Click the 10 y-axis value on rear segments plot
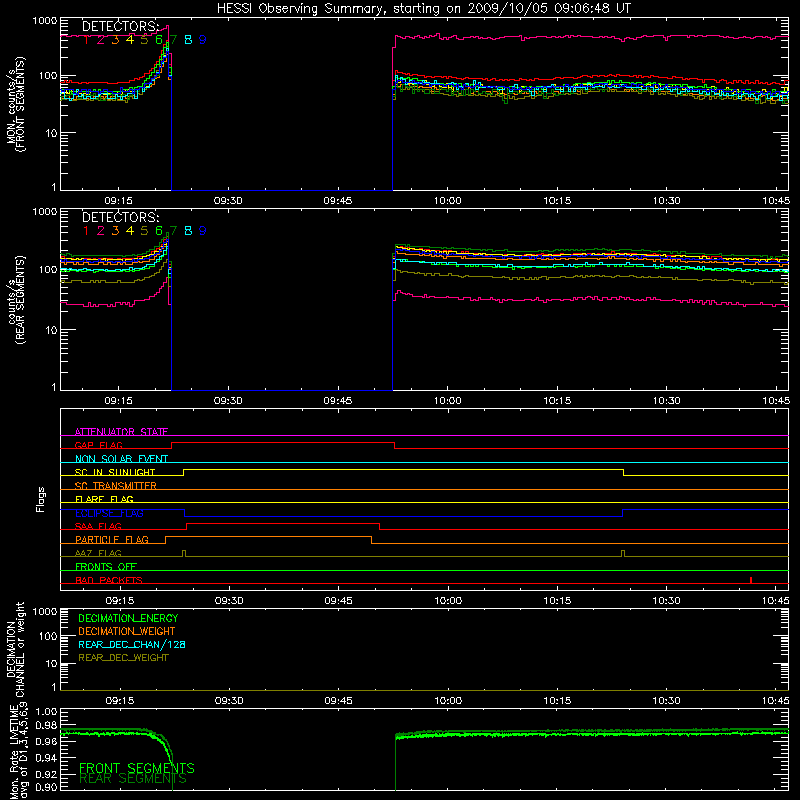Viewport: 800px width, 800px height. [x=51, y=330]
